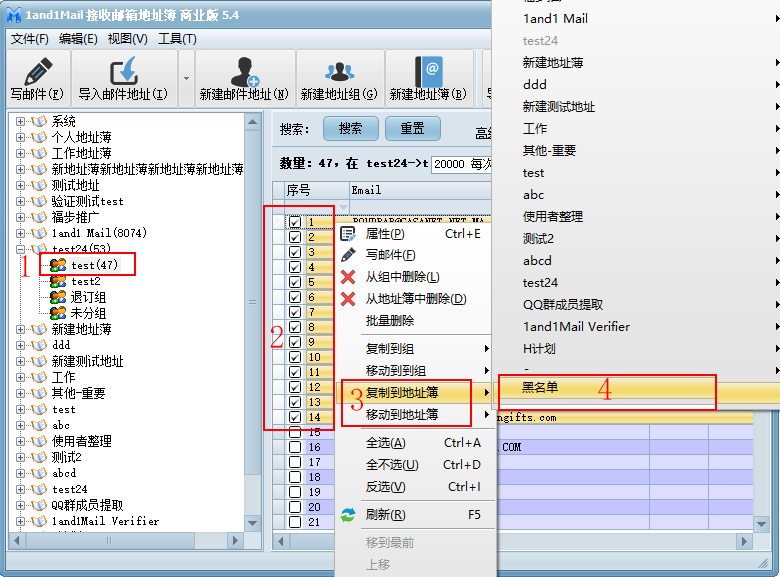Click the New Address Book (新建地址簿) icon
780x577 pixels.
429,72
